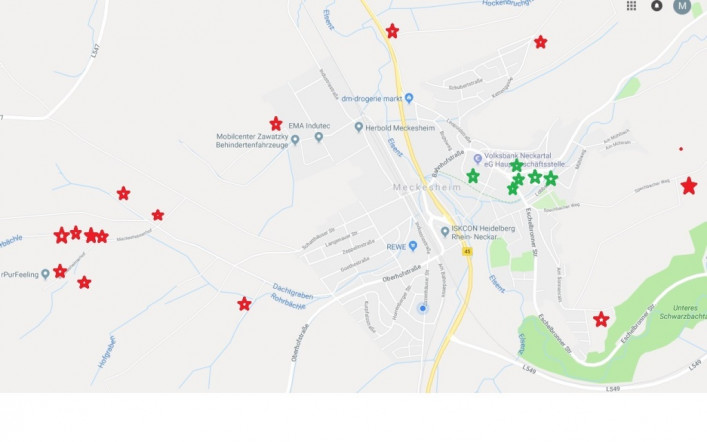Click the Volksbank Neckartal purple pin

click(x=477, y=159)
